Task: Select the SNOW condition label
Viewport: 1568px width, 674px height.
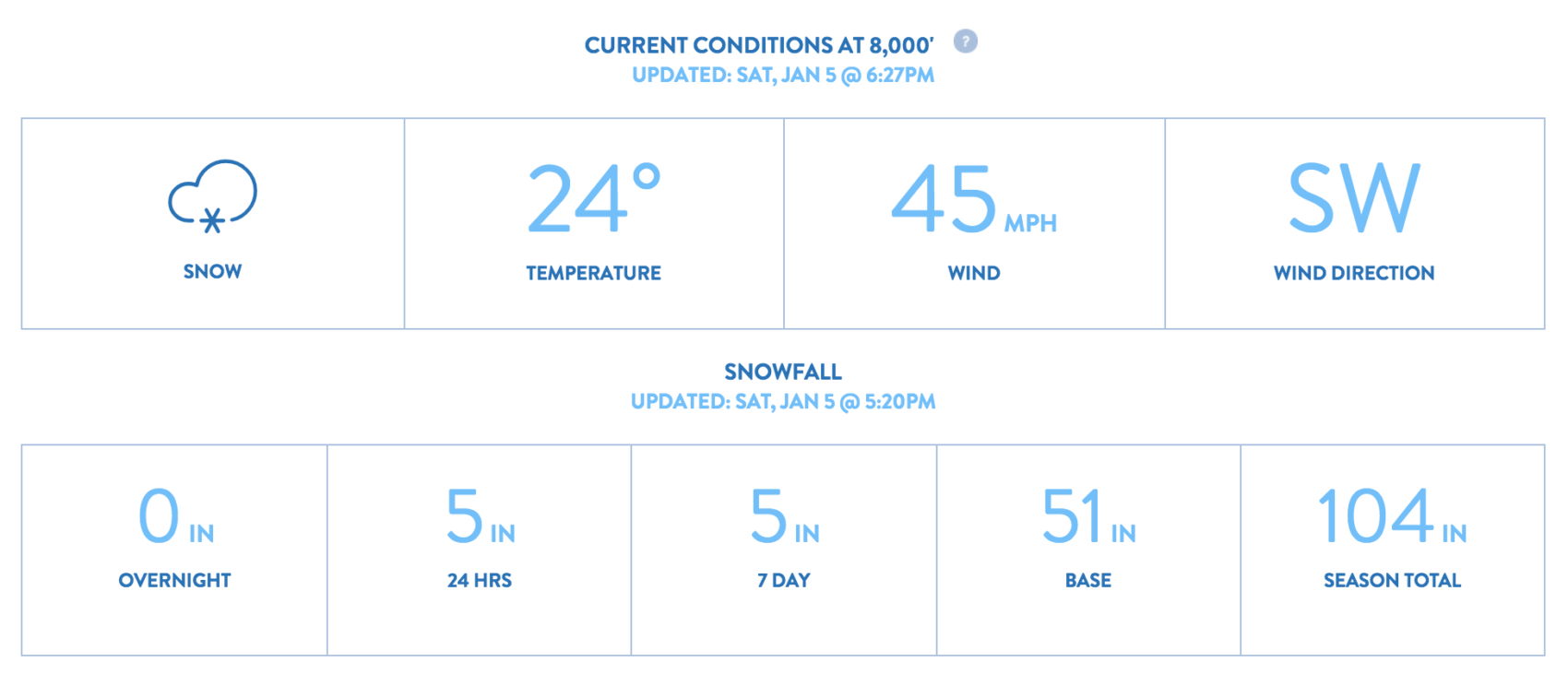Action: tap(212, 272)
